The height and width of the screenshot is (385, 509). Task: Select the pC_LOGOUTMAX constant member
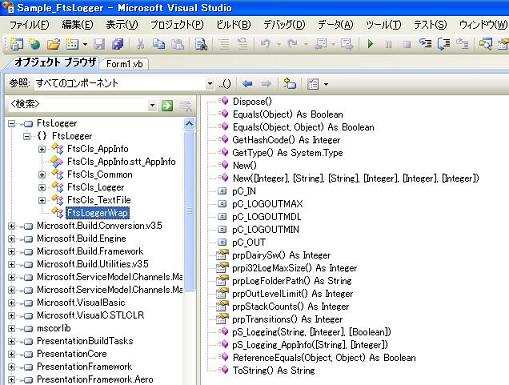click(267, 204)
